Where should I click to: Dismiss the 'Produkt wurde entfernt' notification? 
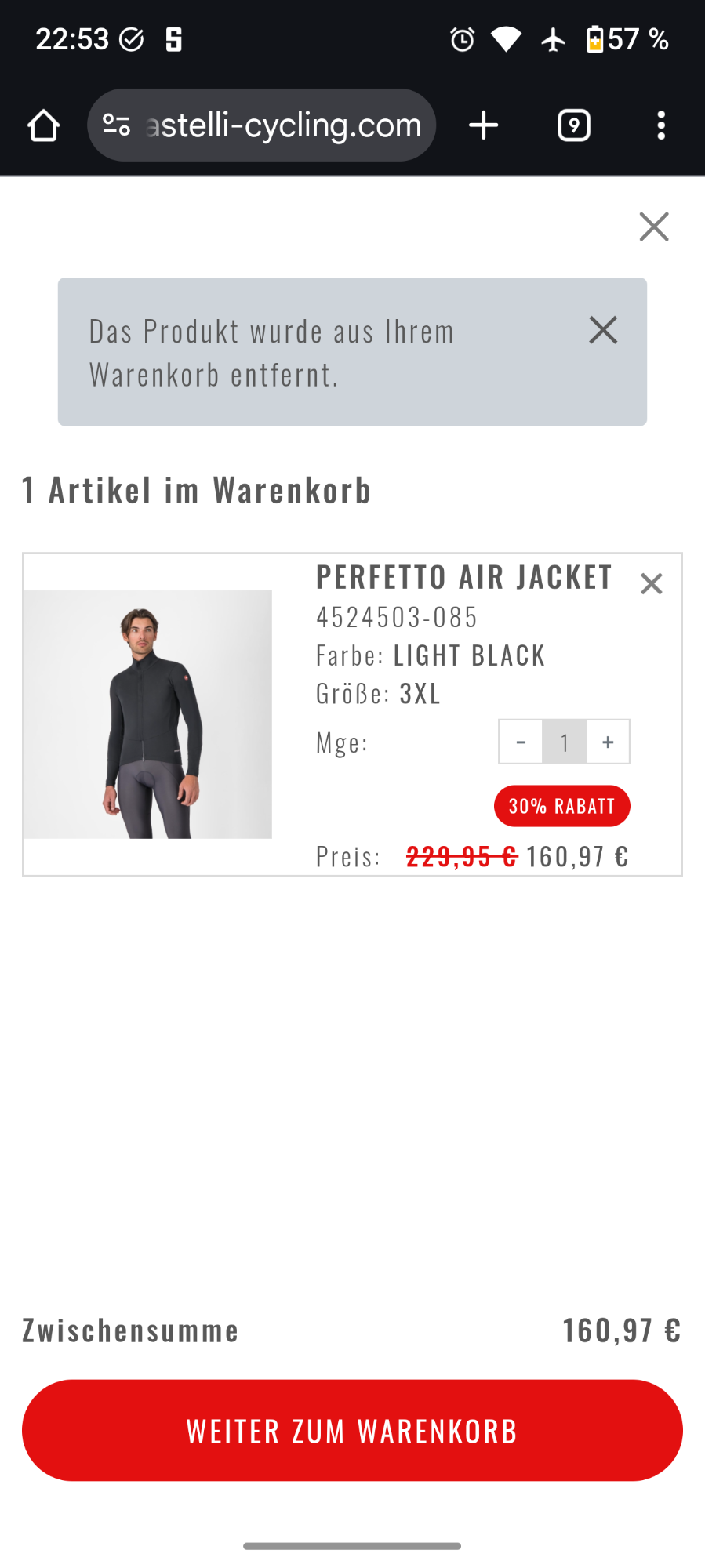point(603,330)
